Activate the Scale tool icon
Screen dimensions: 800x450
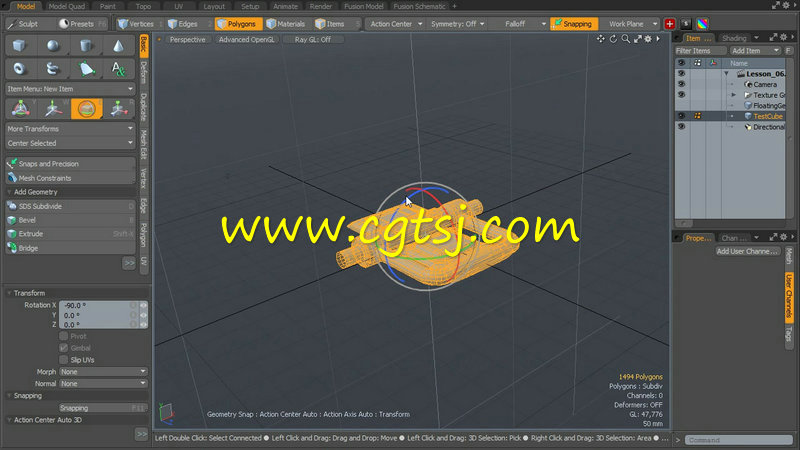118,109
